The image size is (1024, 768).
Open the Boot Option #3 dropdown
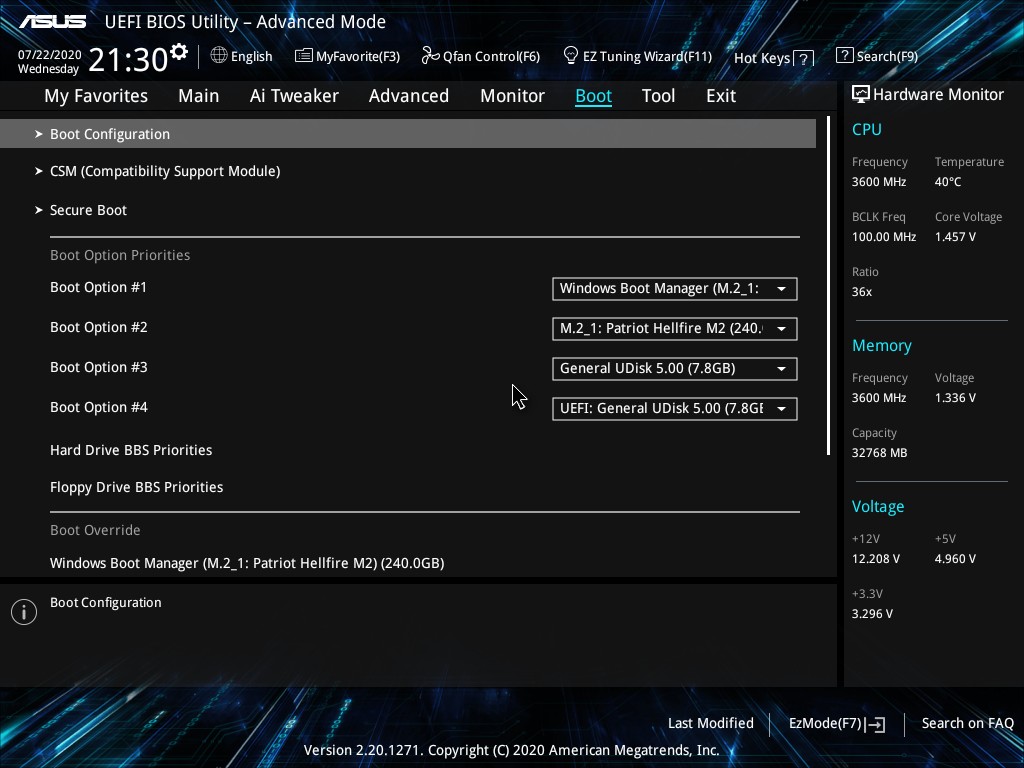pyautogui.click(x=674, y=369)
